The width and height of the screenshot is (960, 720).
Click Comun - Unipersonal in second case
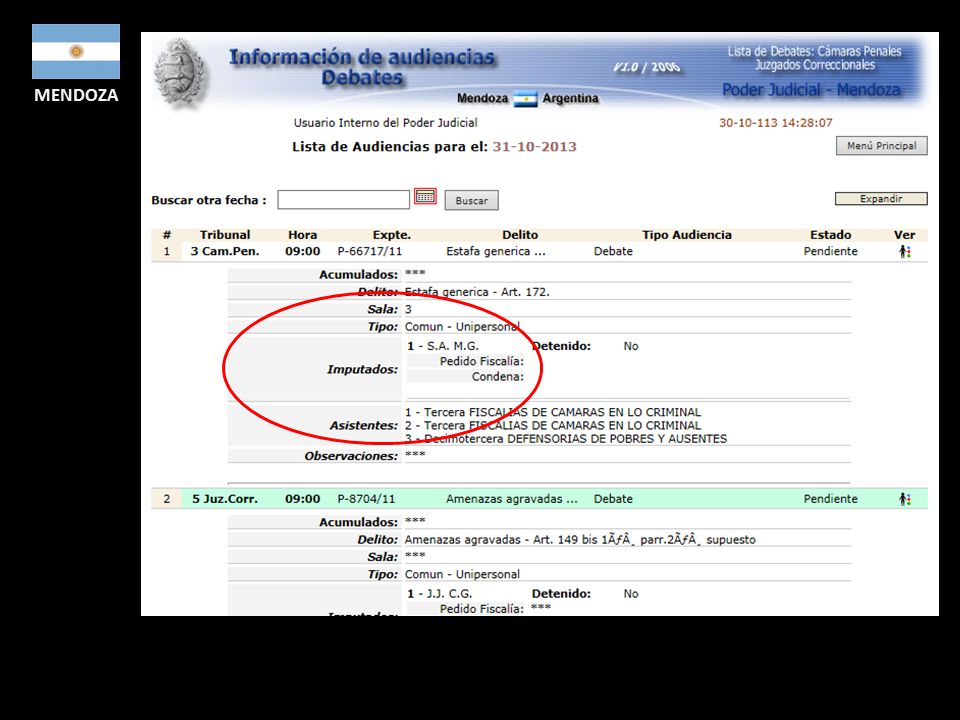point(462,574)
